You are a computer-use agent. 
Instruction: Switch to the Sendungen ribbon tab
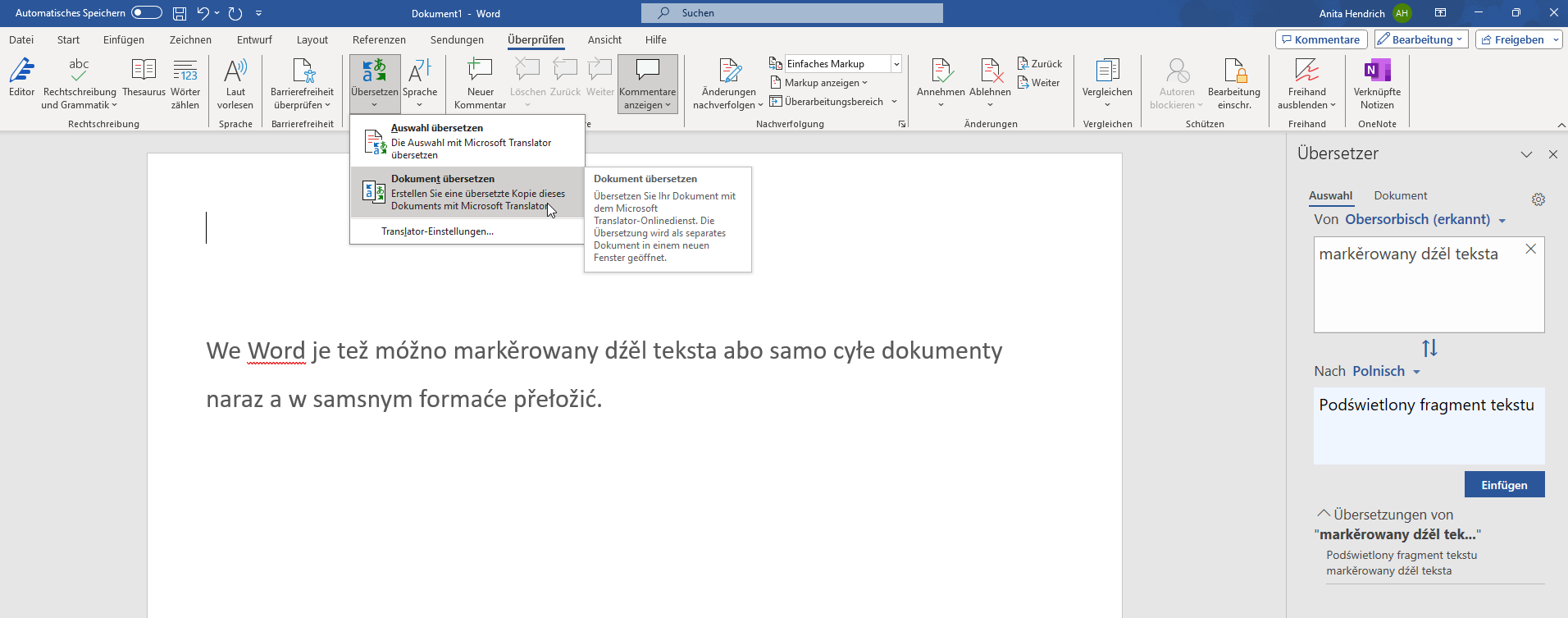click(457, 39)
